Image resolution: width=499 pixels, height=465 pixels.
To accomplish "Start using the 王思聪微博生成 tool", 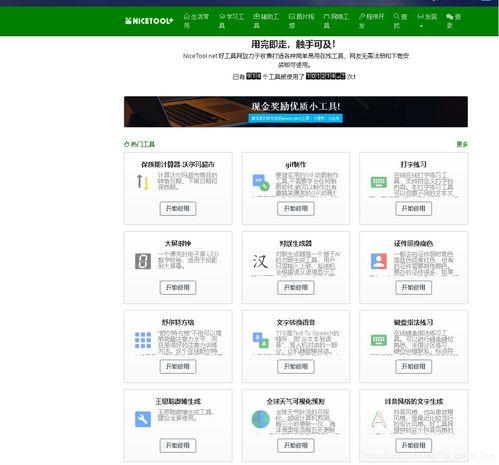I will tap(178, 445).
